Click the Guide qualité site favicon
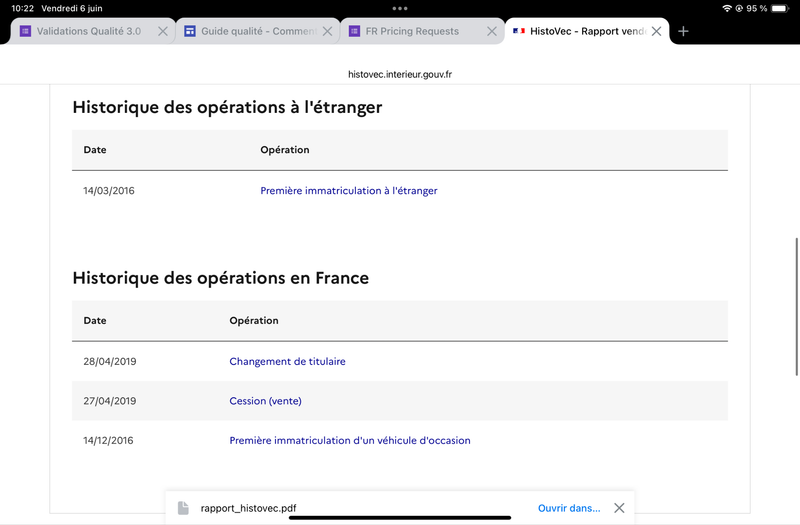This screenshot has width=800, height=525. click(x=190, y=31)
